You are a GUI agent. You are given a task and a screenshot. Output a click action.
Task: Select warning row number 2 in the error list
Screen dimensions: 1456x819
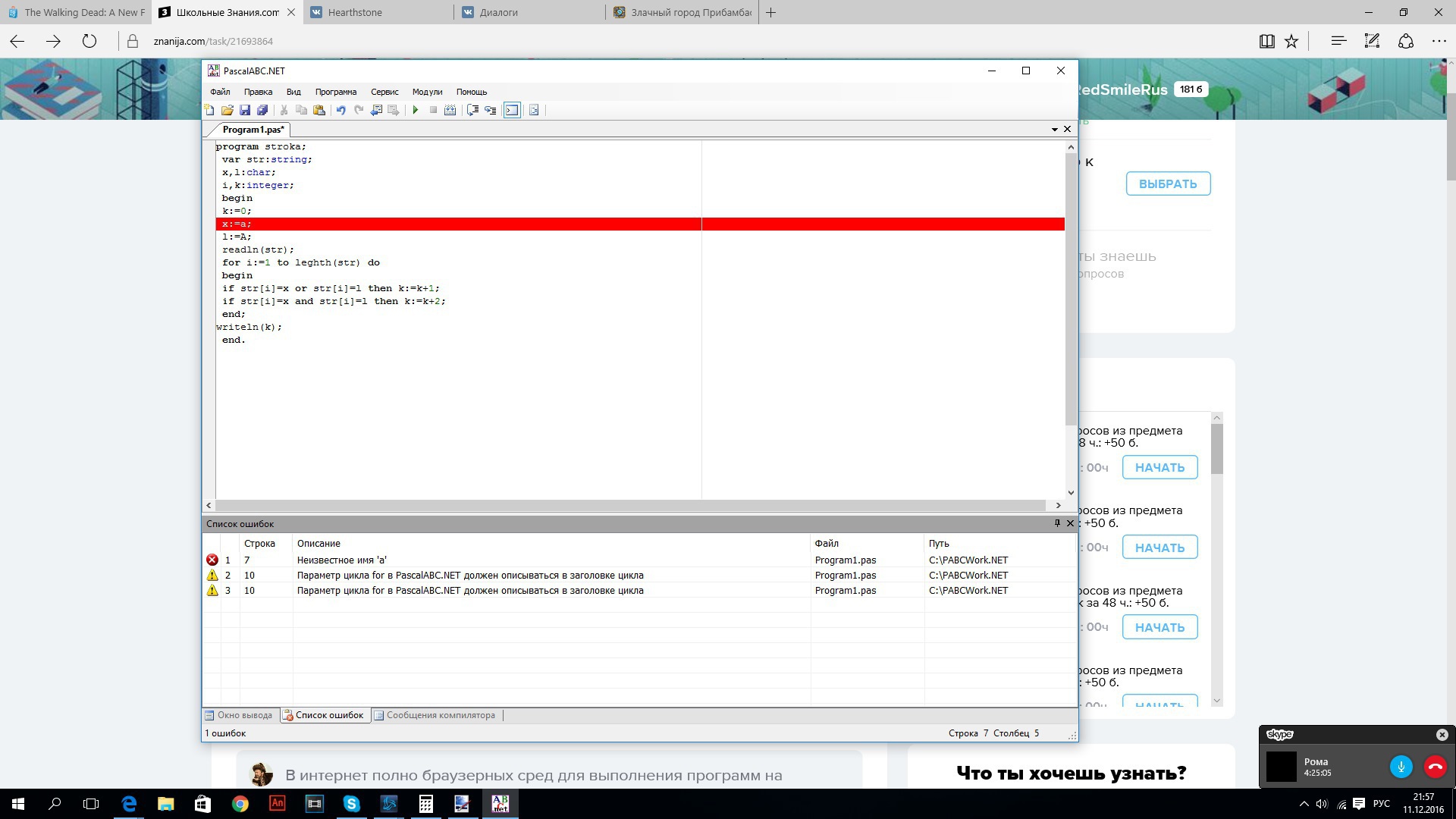639,575
